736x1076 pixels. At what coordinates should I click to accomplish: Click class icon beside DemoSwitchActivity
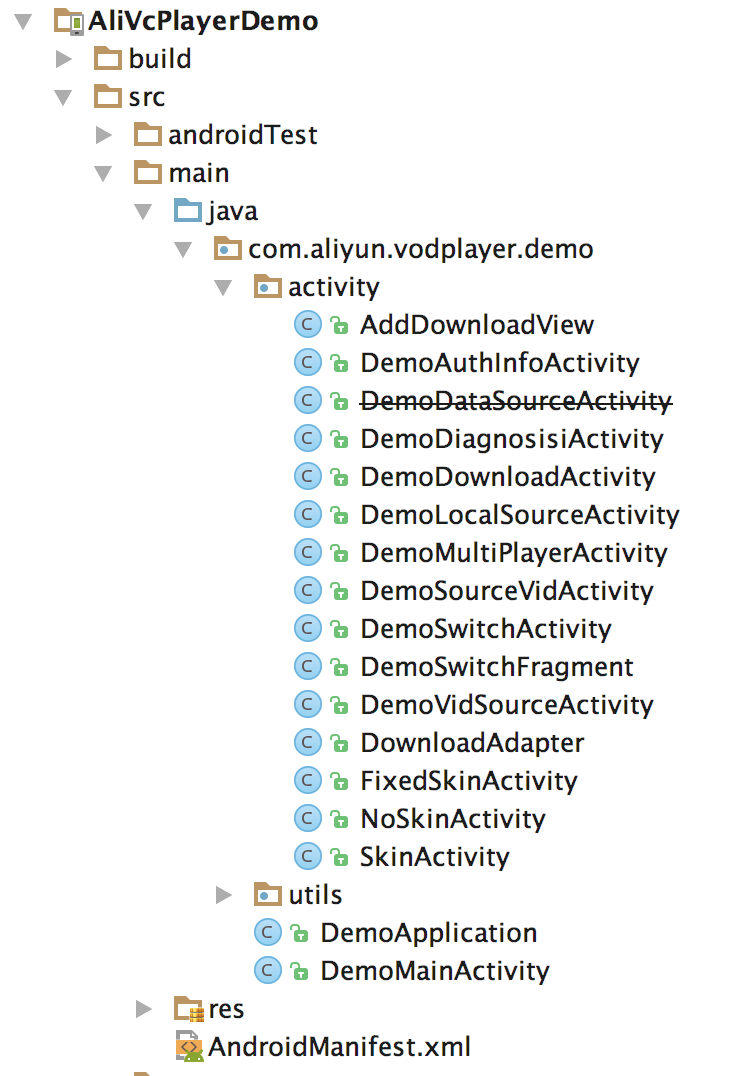pyautogui.click(x=308, y=628)
